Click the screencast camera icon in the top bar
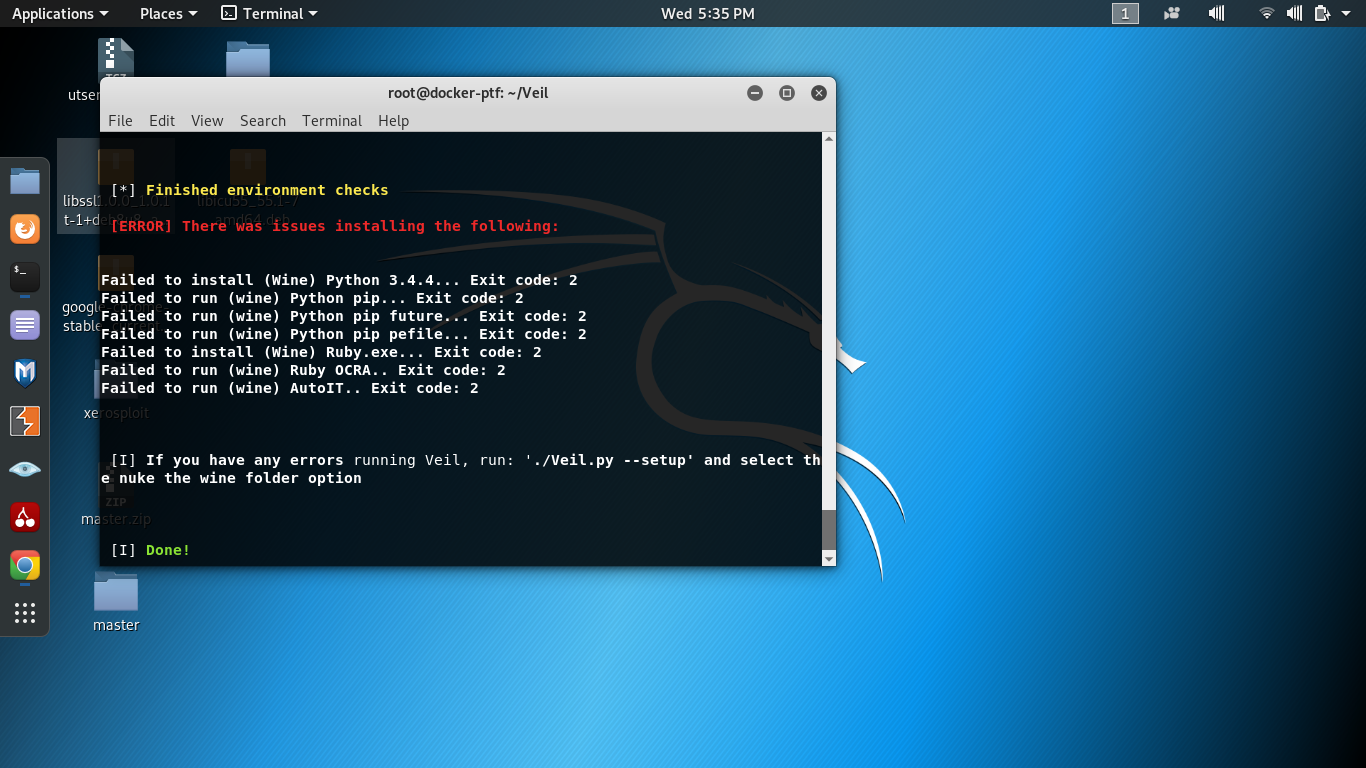 pyautogui.click(x=1171, y=13)
